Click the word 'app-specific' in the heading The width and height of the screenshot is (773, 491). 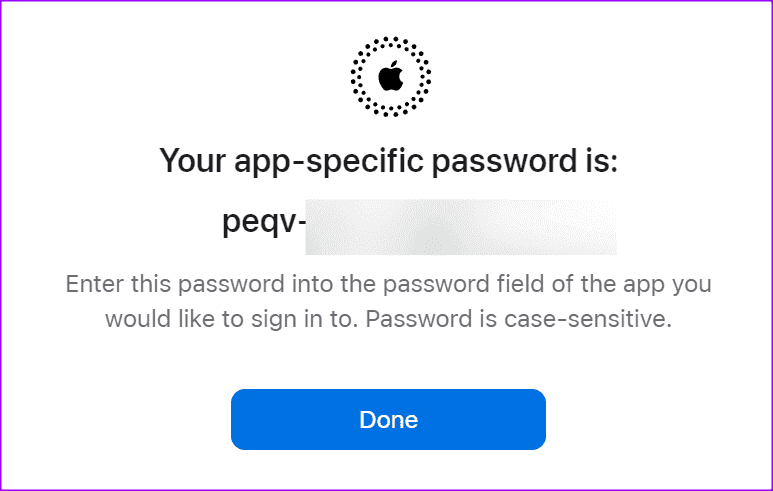click(x=329, y=161)
